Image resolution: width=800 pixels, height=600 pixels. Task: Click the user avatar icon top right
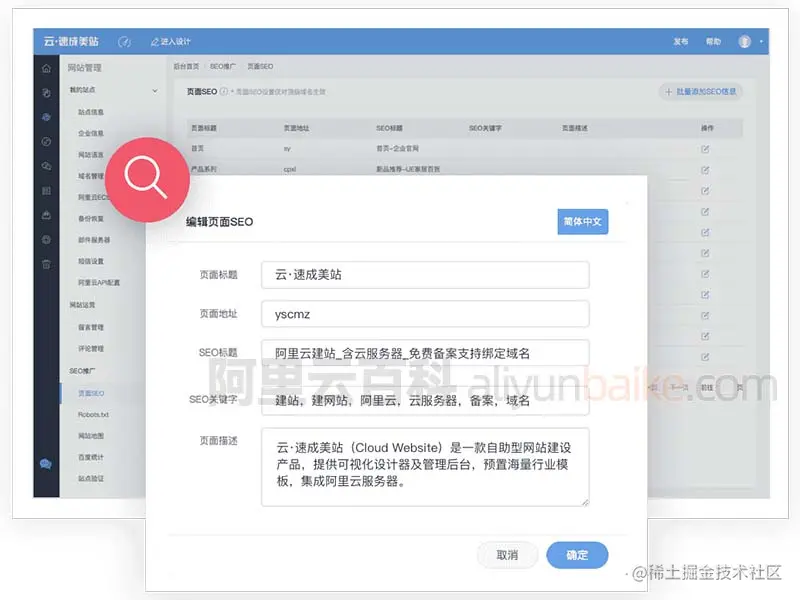[x=743, y=41]
